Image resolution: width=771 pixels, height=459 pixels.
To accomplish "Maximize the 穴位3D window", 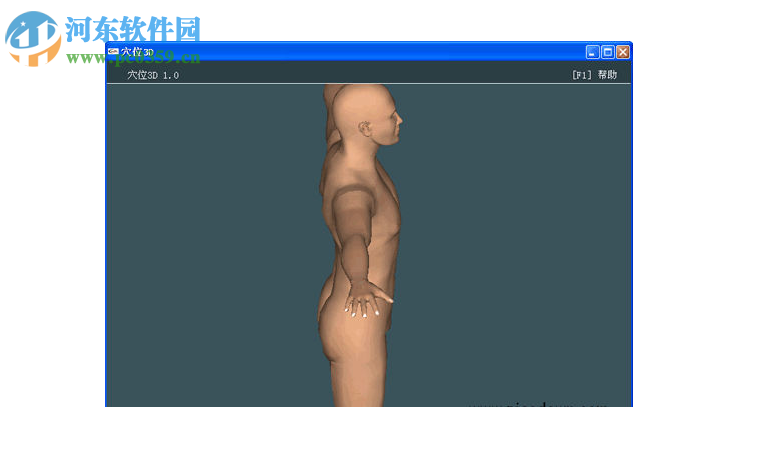I will pos(608,52).
